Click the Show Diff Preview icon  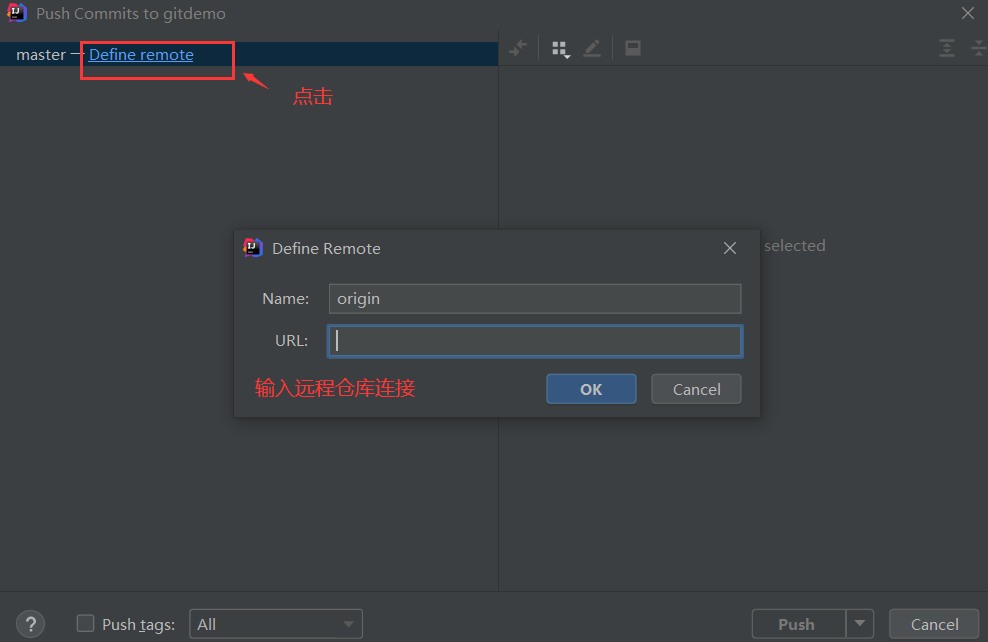pyautogui.click(x=632, y=47)
